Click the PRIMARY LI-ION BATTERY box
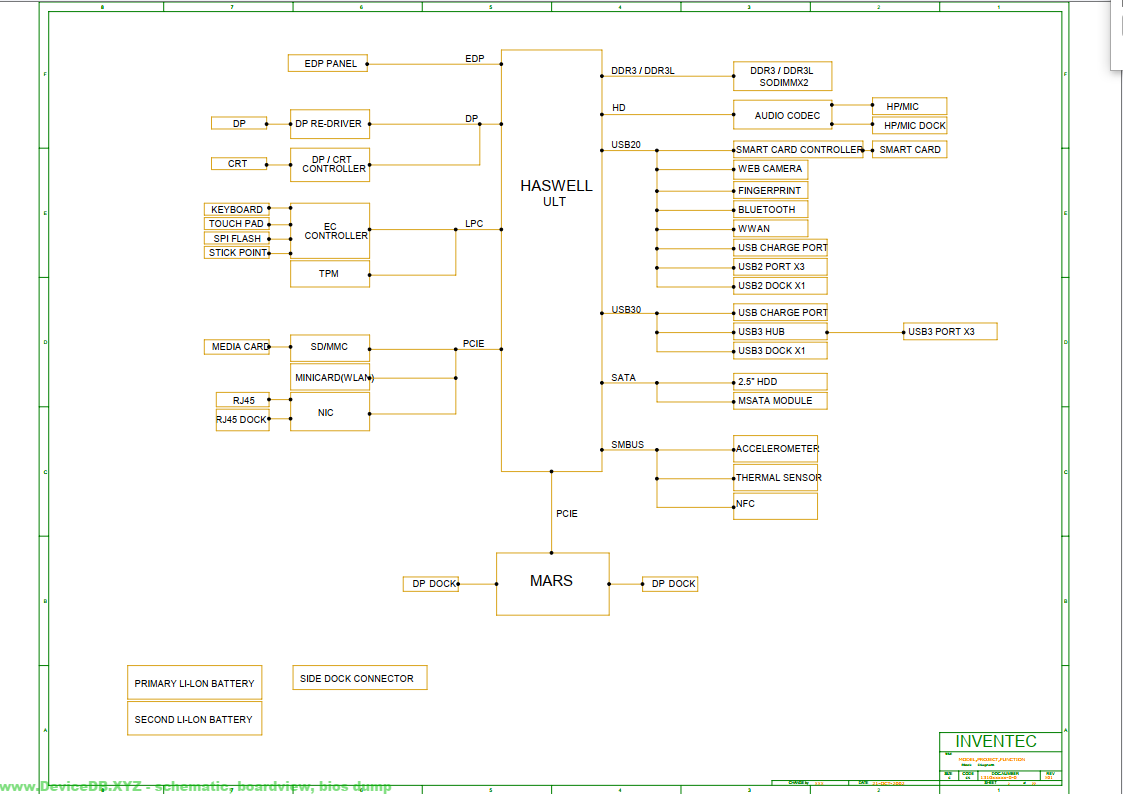This screenshot has height=794, width=1123. point(194,684)
